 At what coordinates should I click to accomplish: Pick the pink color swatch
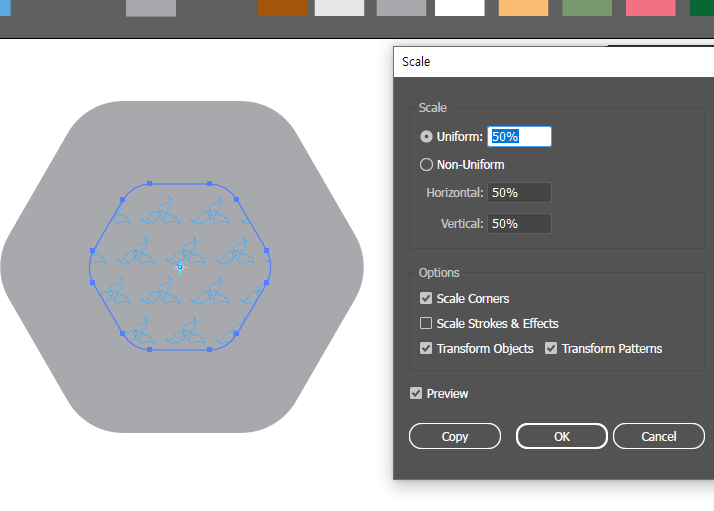tap(651, 8)
